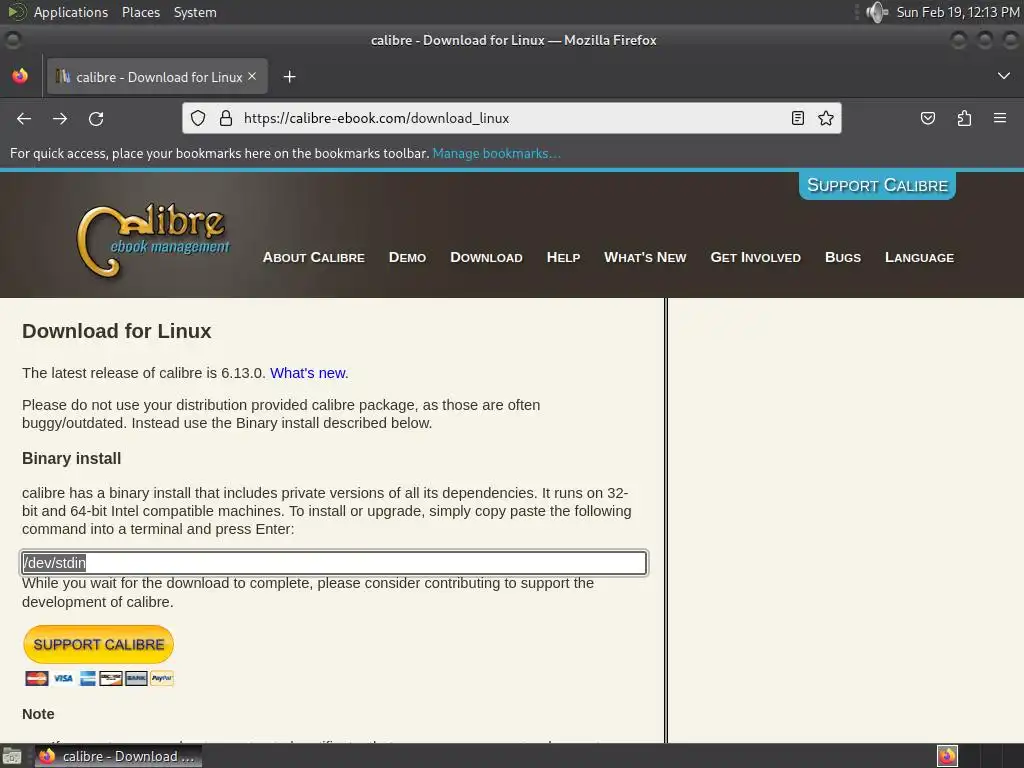Screen dimensions: 1024x768
Task: Click the Binary install heading
Action: tap(72, 458)
